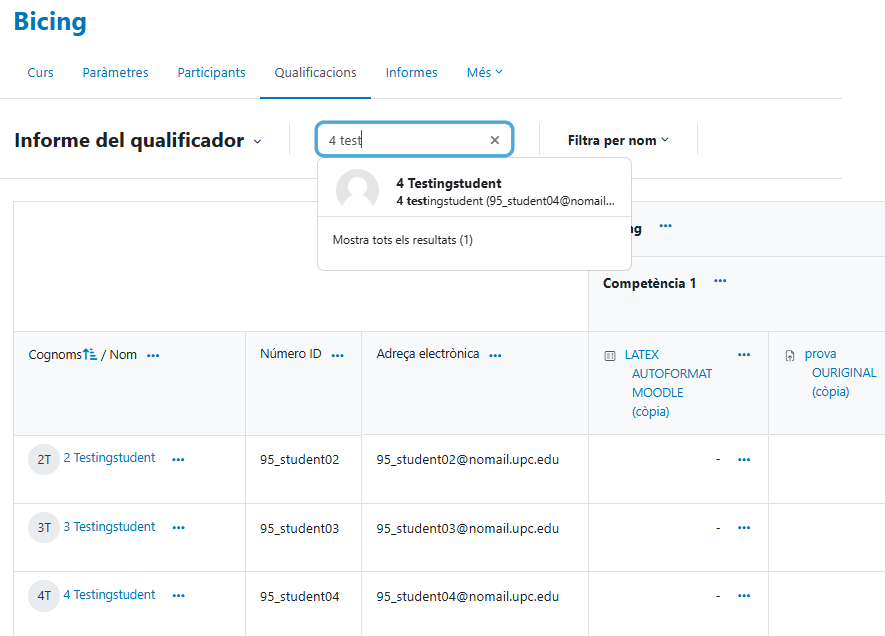Clear the user search field text
The width and height of the screenshot is (885, 636).
point(494,141)
